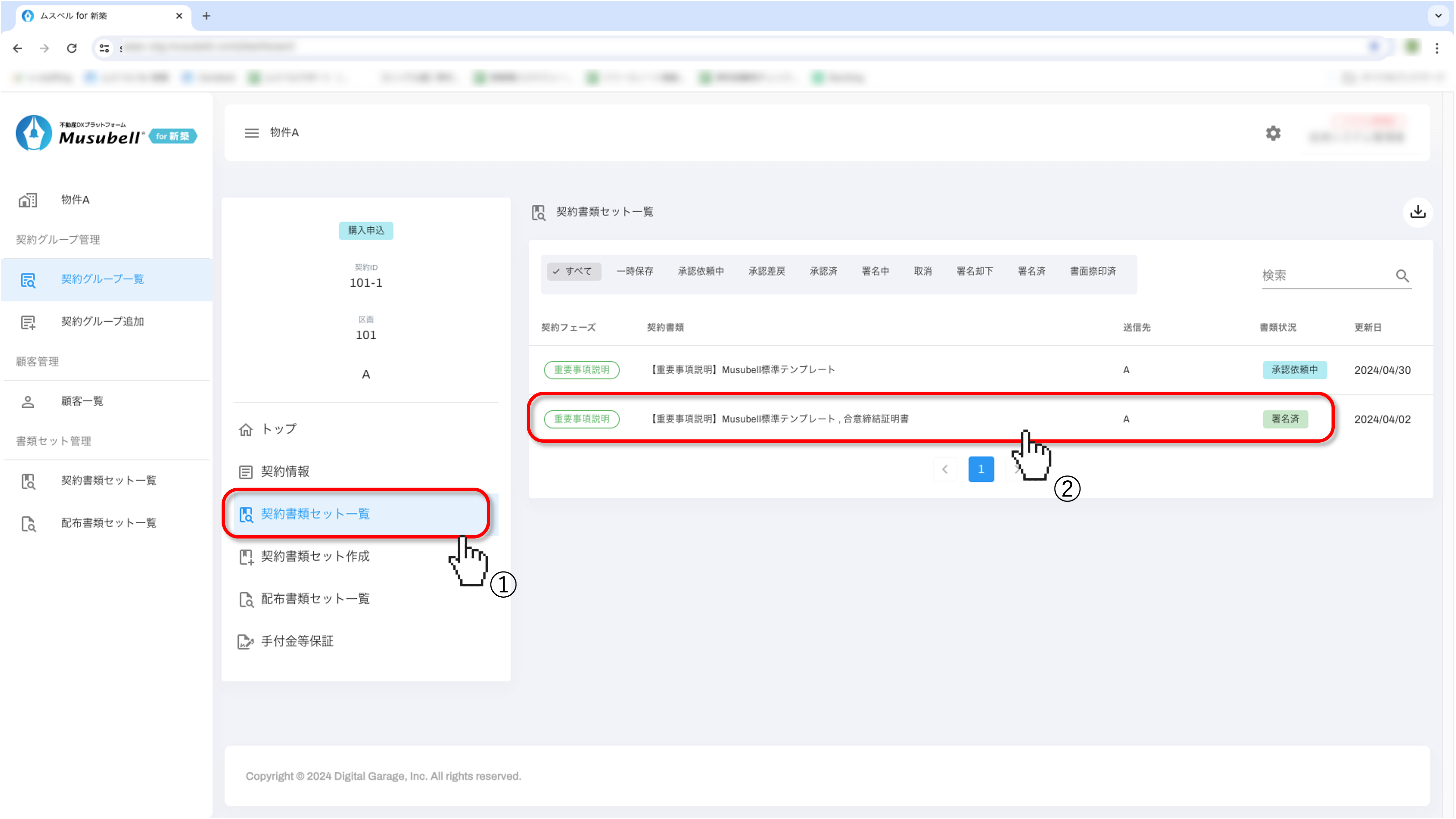Image resolution: width=1456 pixels, height=819 pixels.
Task: Select 契約書類セット一覧 in the panel menu
Action: (x=315, y=514)
